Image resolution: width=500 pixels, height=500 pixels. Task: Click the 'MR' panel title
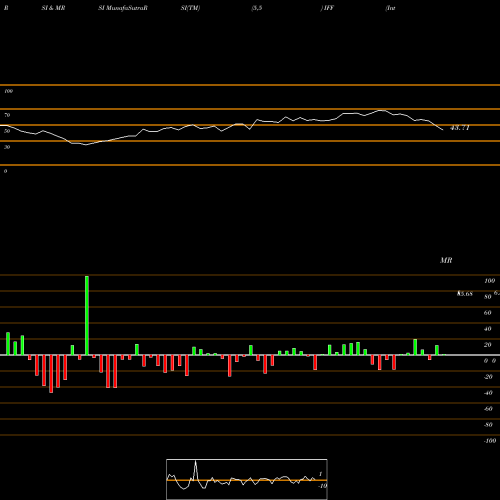(x=446, y=260)
